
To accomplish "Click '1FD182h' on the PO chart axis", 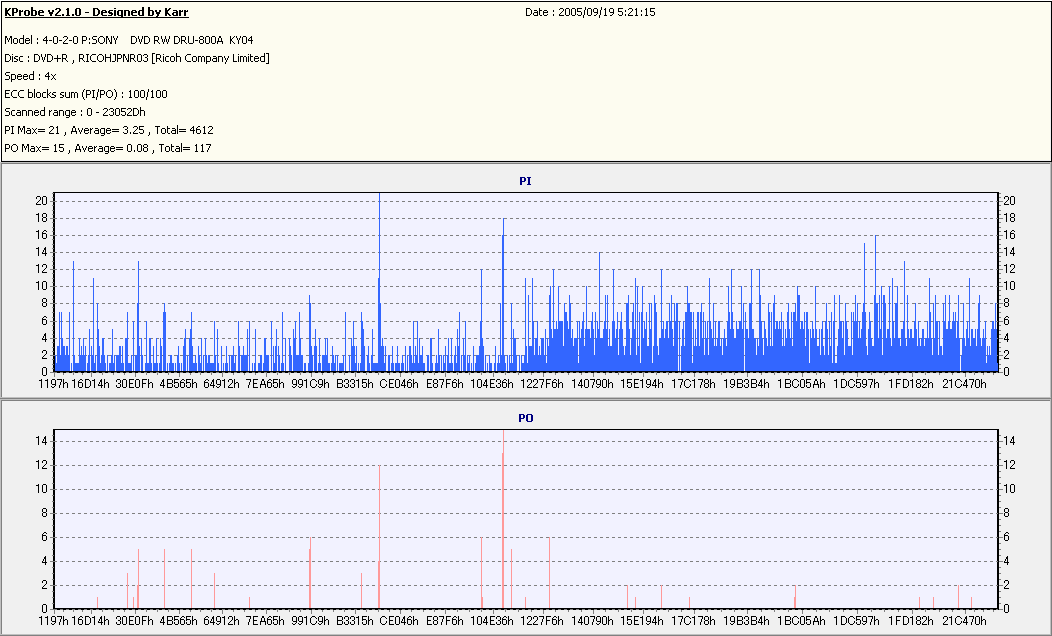I will pos(910,621).
